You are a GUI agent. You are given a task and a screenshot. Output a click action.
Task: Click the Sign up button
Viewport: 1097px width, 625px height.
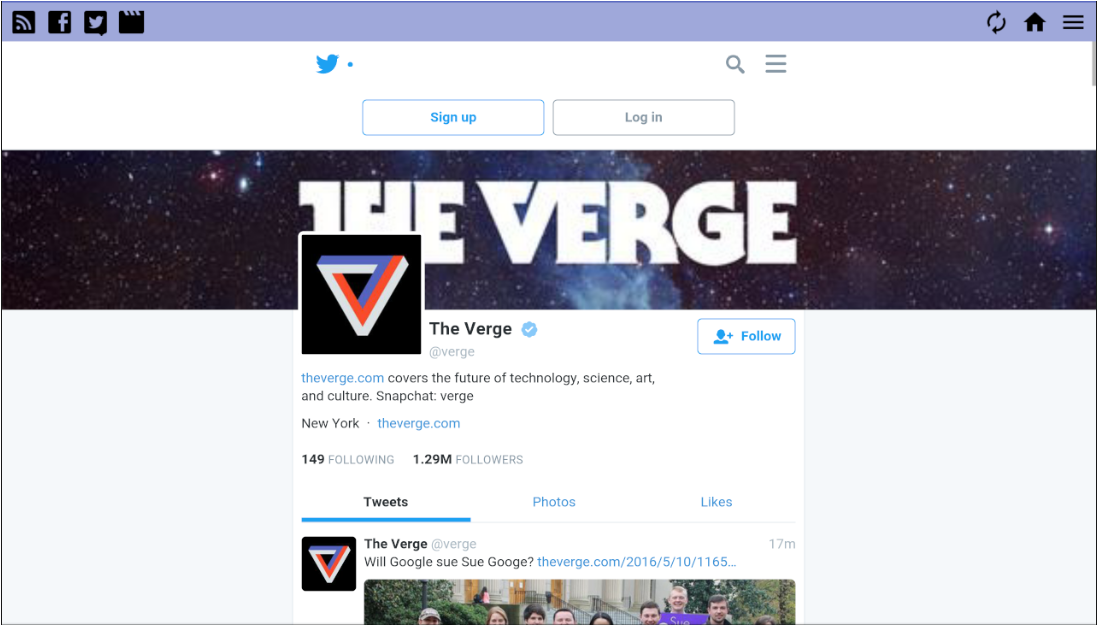(453, 117)
